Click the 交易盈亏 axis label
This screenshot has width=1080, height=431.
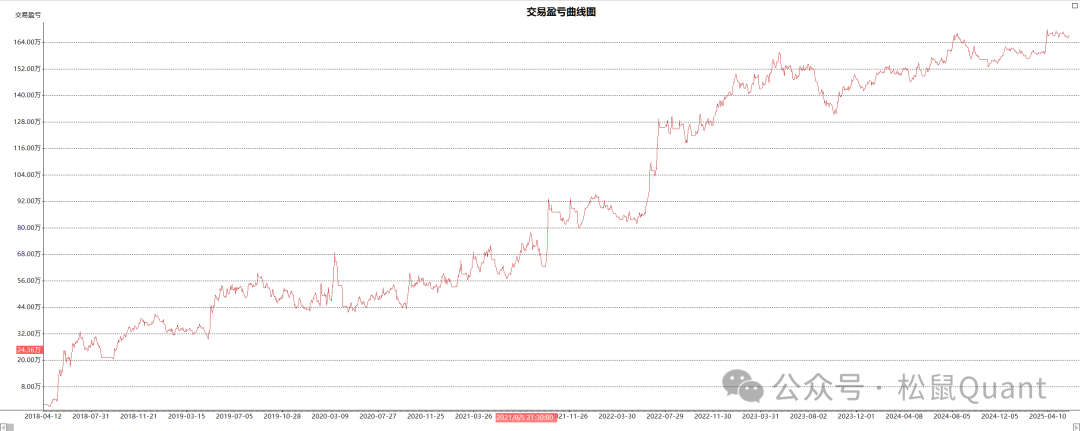(x=28, y=15)
